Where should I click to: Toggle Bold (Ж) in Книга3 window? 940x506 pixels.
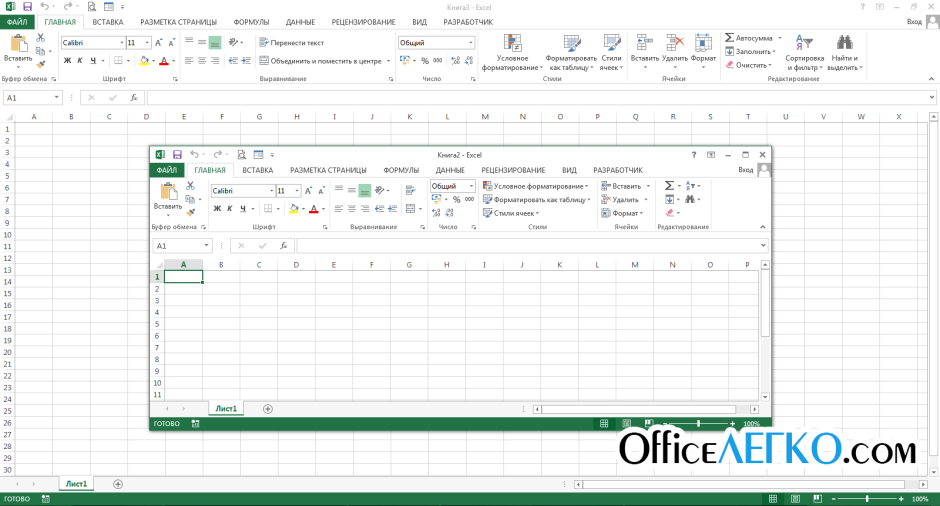coord(67,61)
